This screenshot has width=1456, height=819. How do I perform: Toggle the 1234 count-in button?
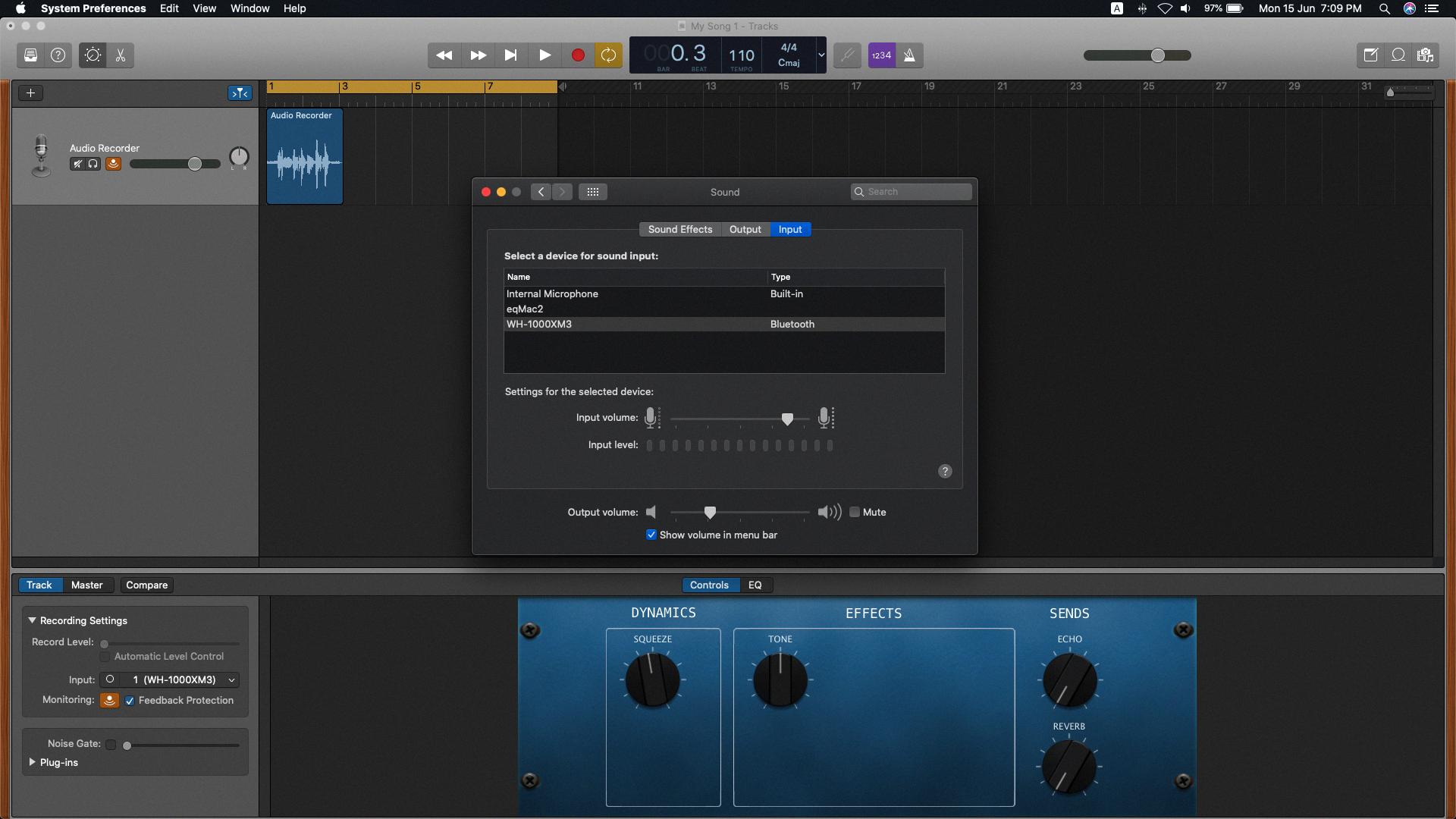tap(881, 55)
